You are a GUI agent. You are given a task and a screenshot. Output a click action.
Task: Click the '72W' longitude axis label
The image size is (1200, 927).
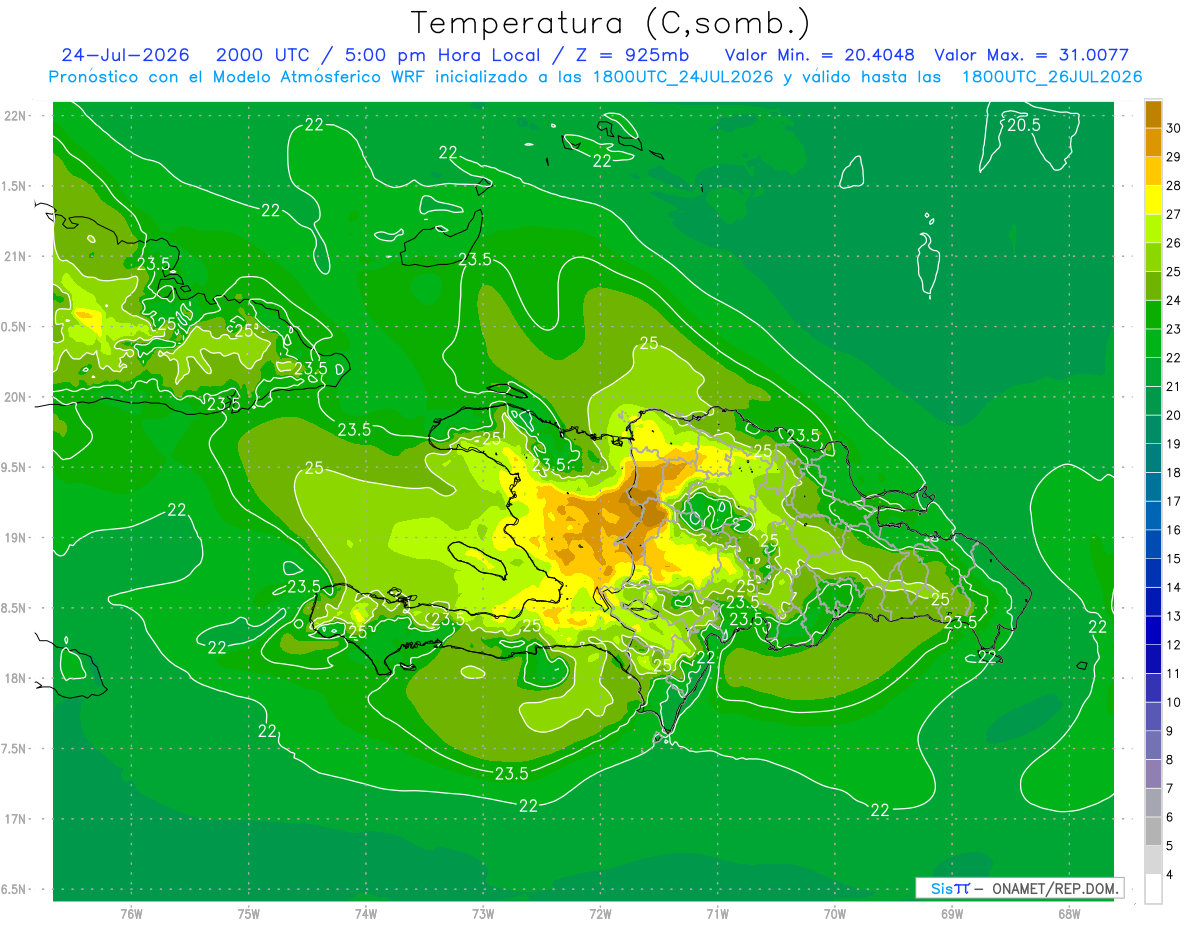[600, 913]
